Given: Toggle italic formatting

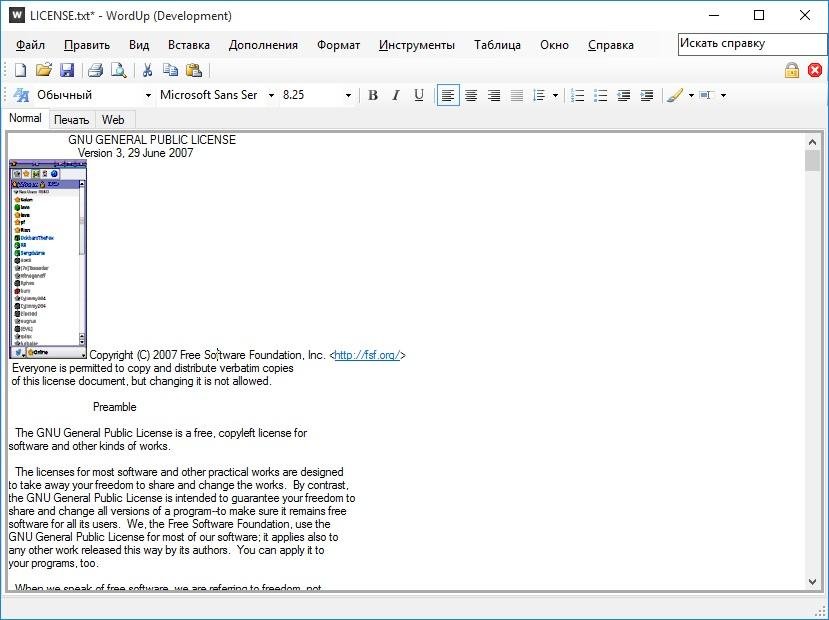Looking at the screenshot, I should tap(395, 95).
